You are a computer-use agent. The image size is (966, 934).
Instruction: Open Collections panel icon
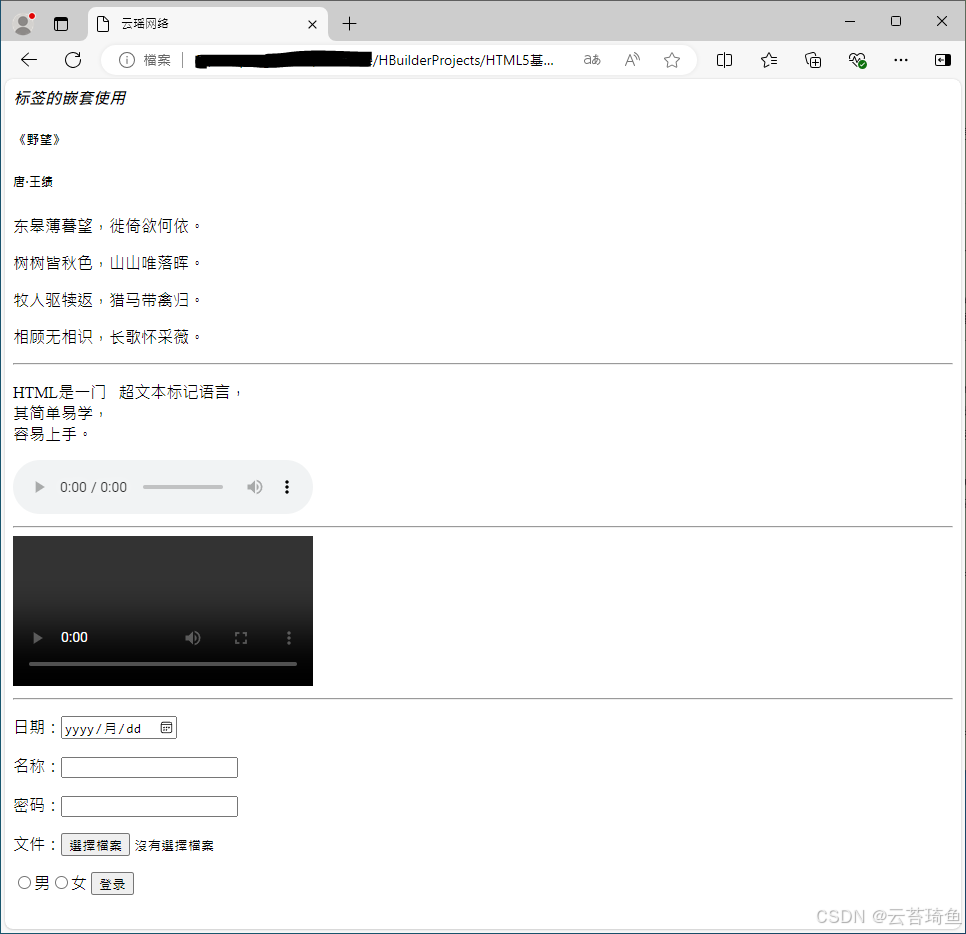coord(813,60)
